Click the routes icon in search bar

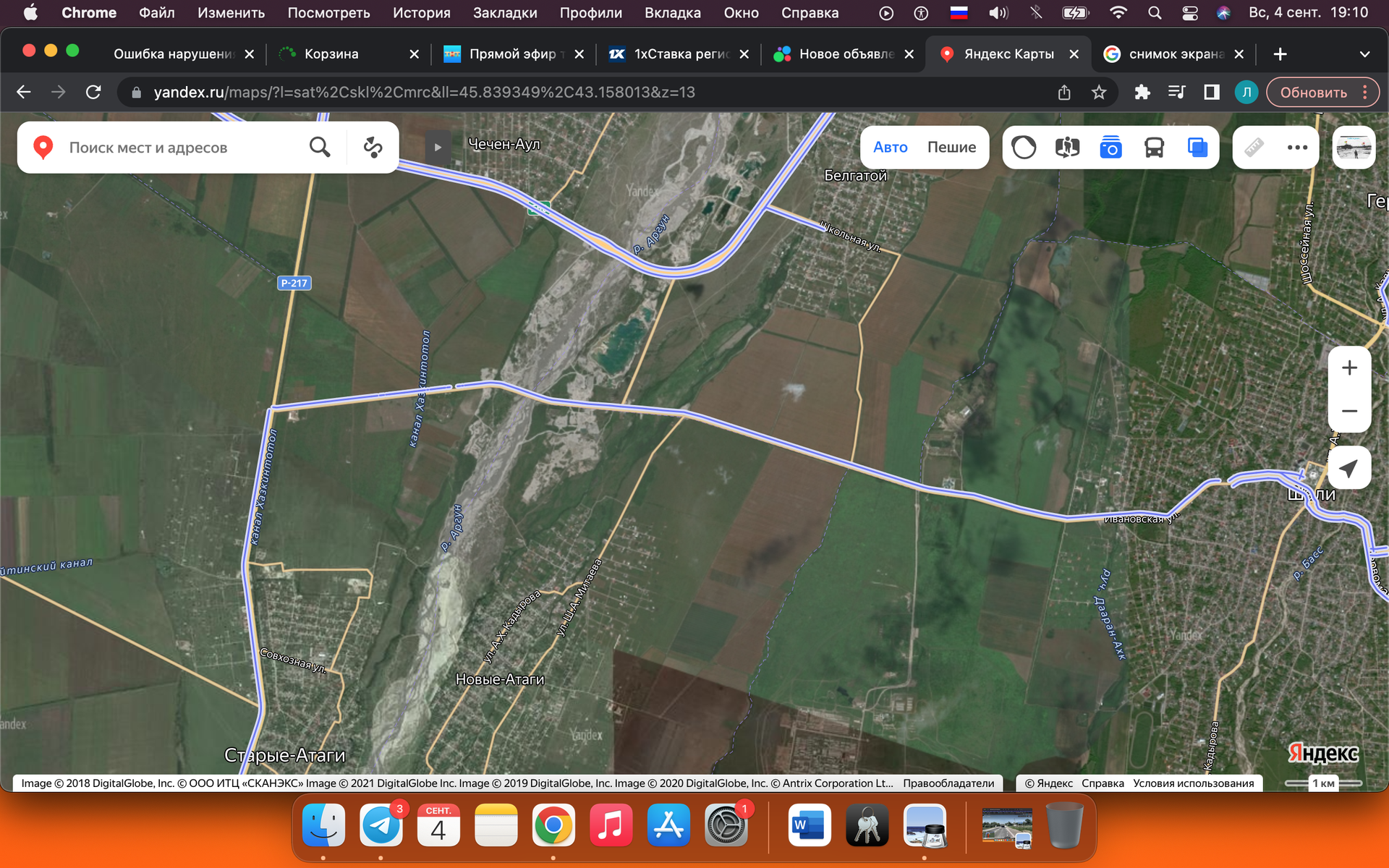point(373,148)
